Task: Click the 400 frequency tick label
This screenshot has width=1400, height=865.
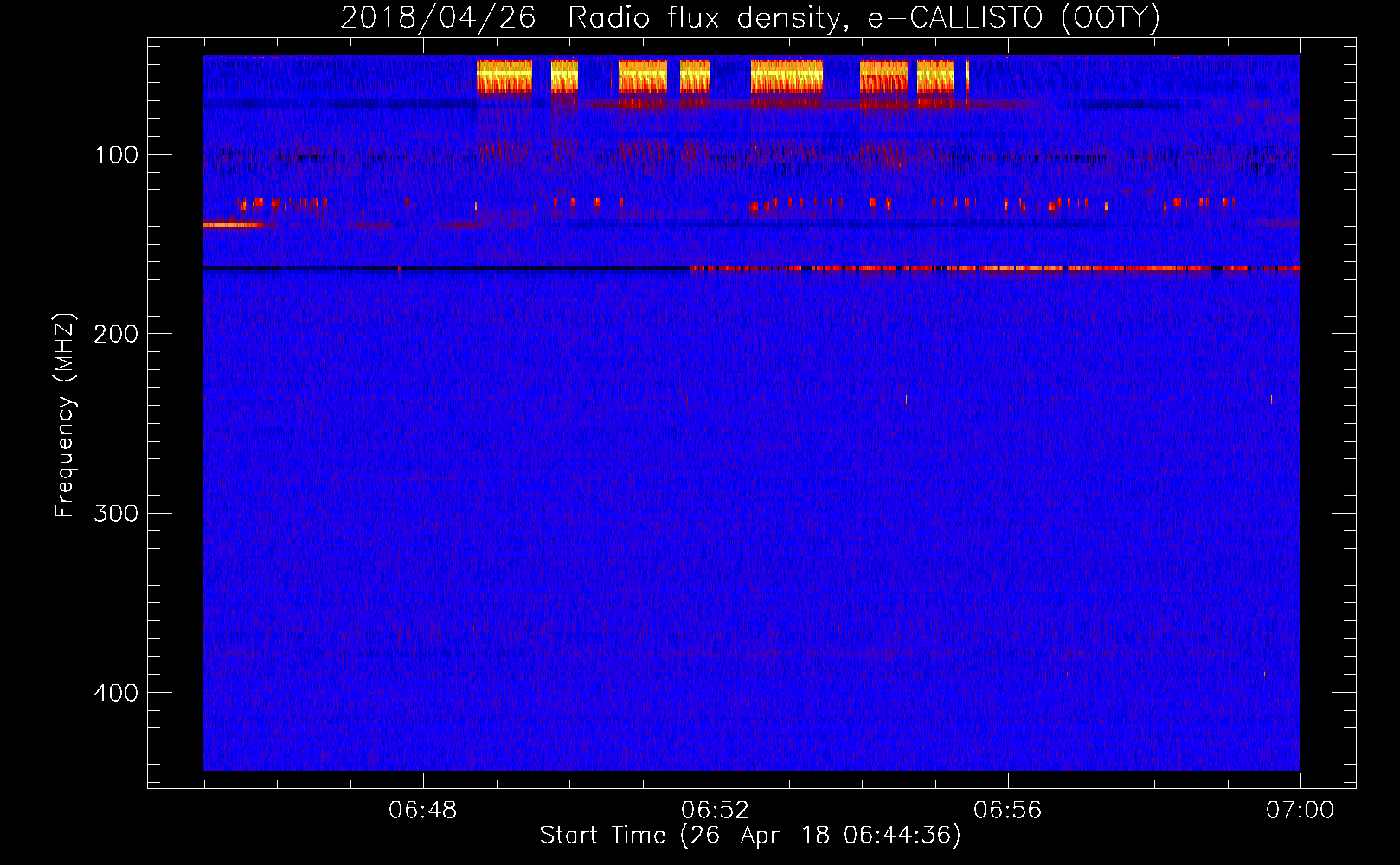Action: pos(116,693)
